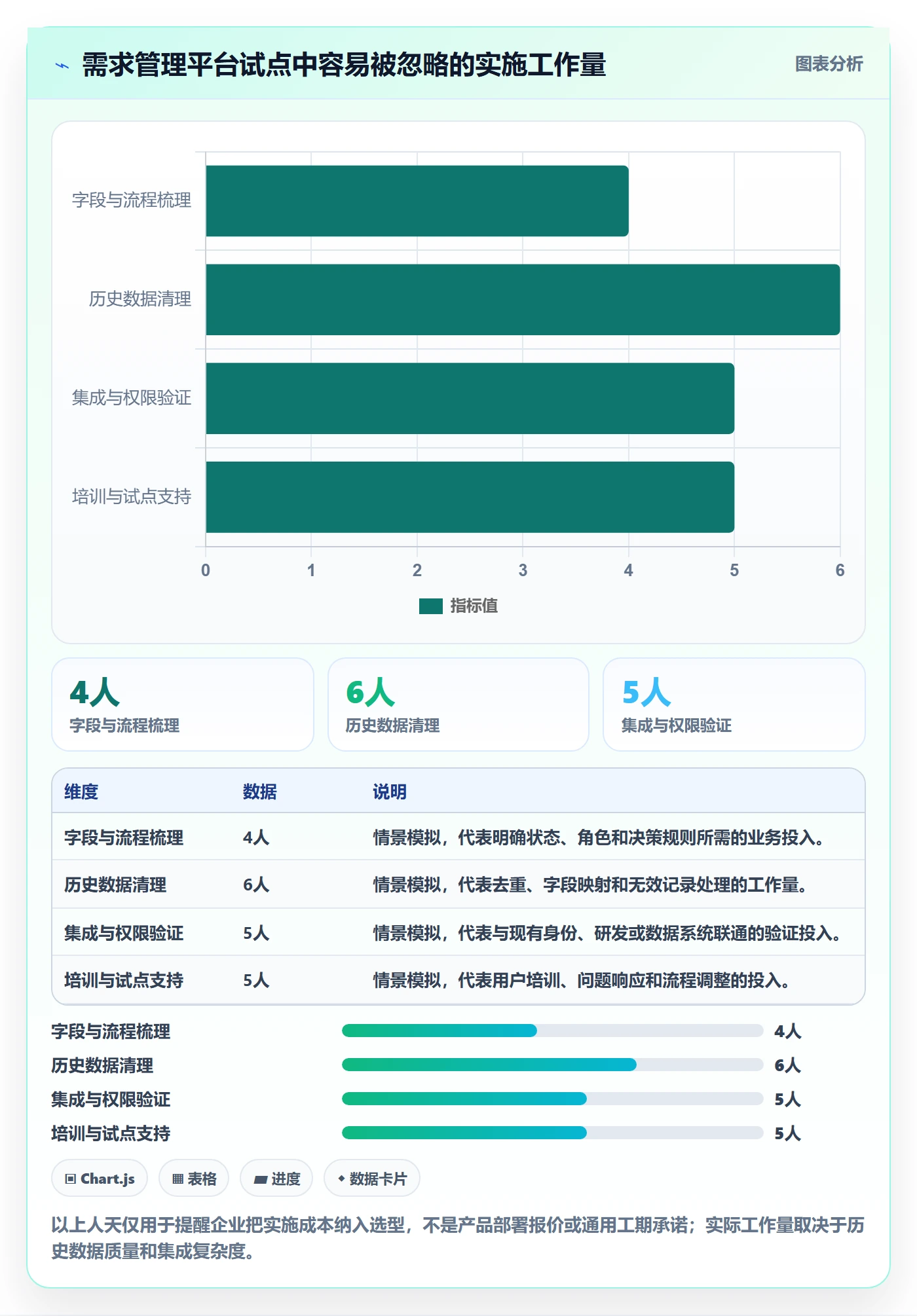
Task: Click the 数据卡片 tag chip
Action: point(372,1179)
